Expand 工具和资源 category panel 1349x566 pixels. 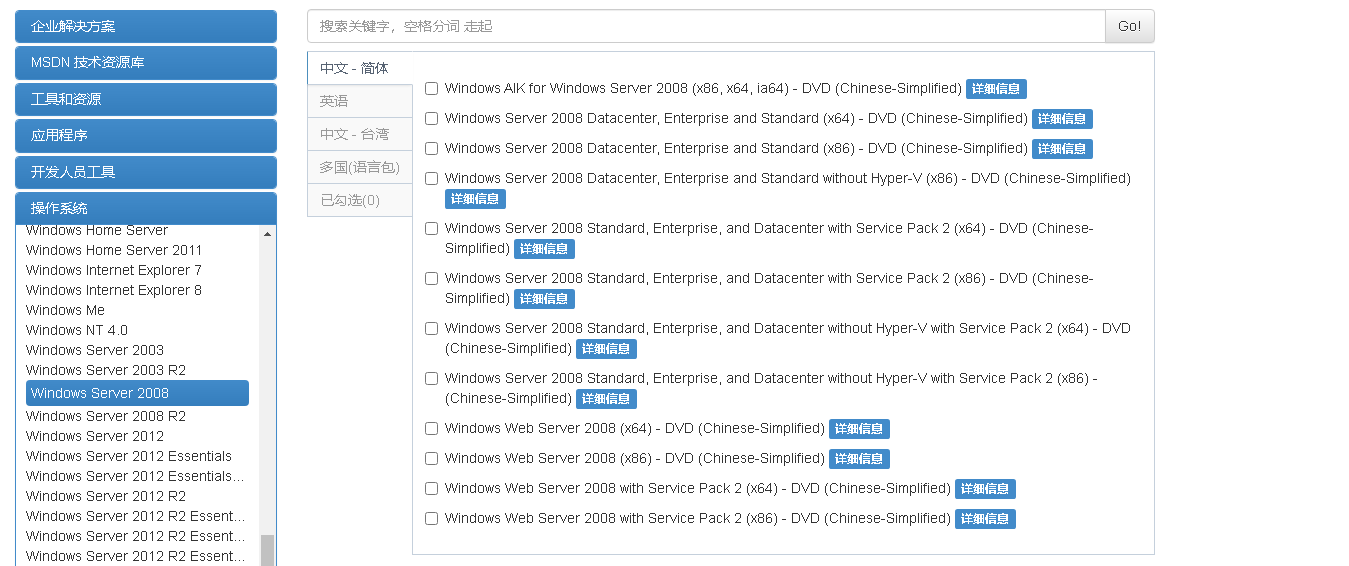pyautogui.click(x=146, y=99)
